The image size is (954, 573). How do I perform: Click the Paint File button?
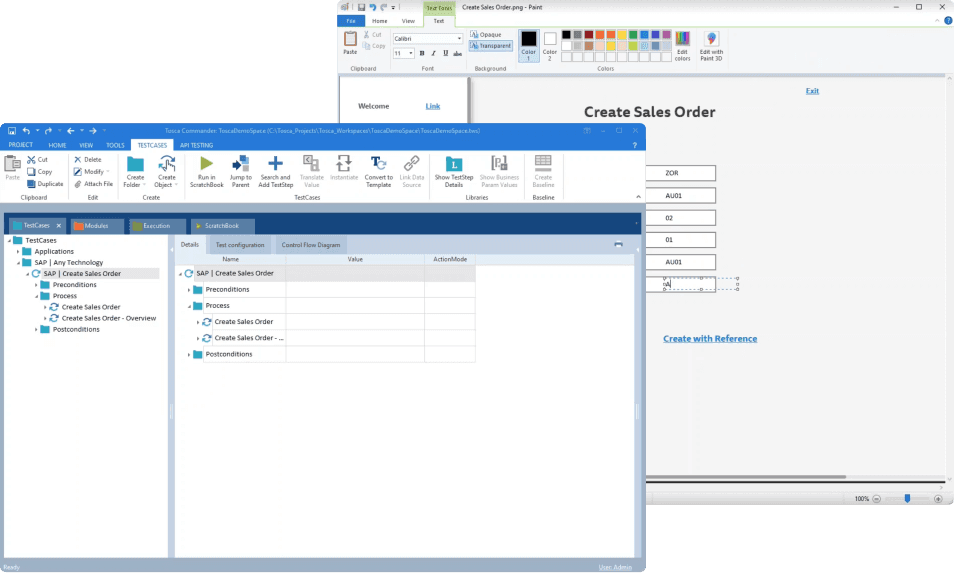pyautogui.click(x=351, y=21)
